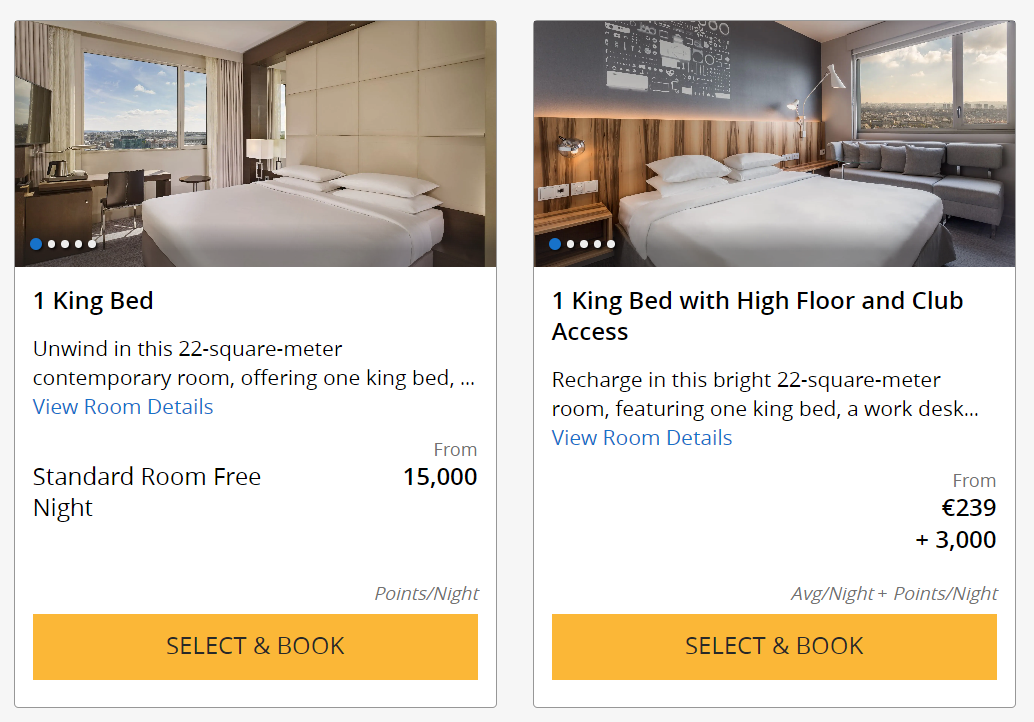Click first carousel dot on 1 King Bed photo
This screenshot has height=722, width=1034.
36,243
